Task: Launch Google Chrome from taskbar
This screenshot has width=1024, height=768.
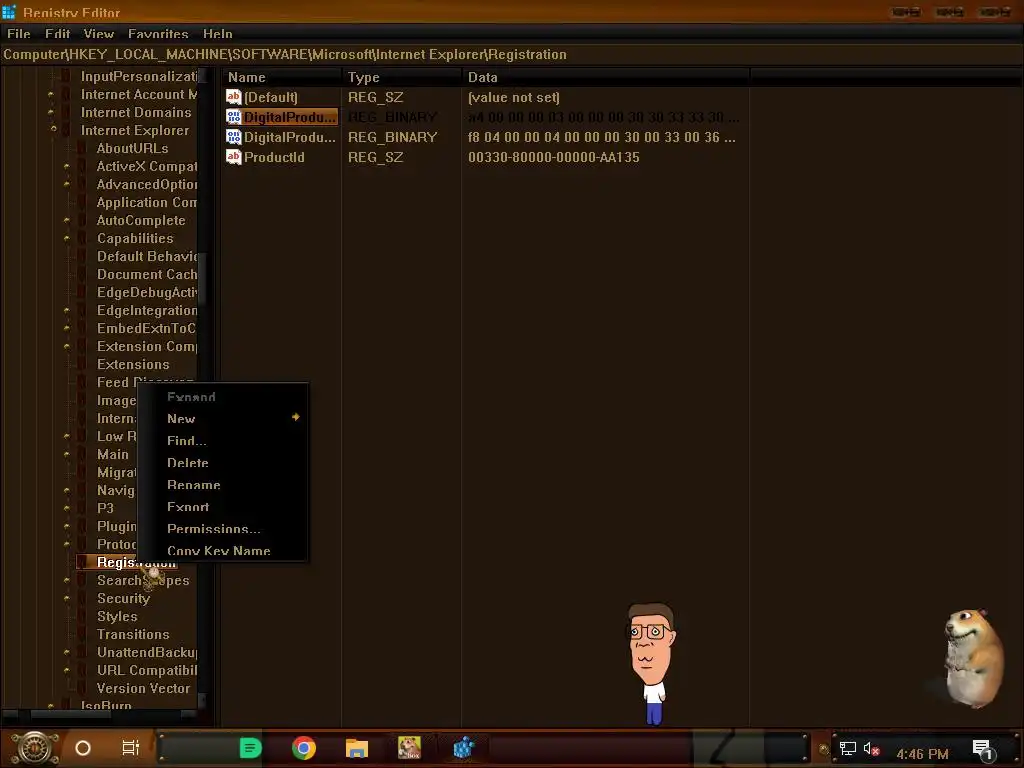Action: click(x=304, y=748)
